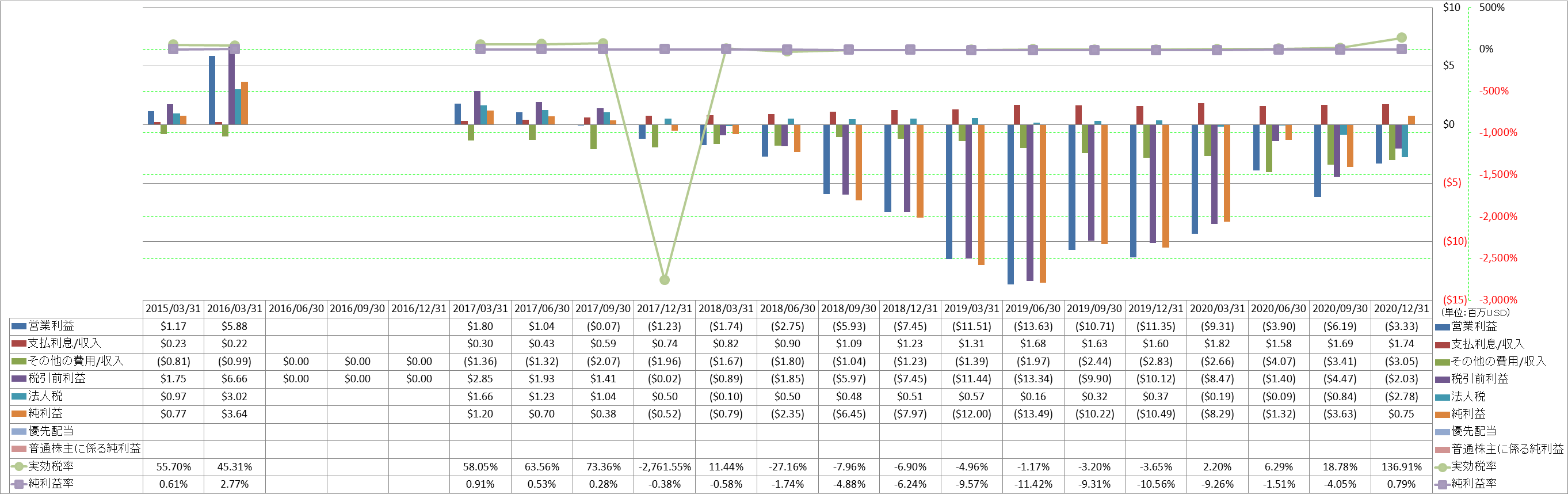
Task: Click the ($10) label on the dollar axis
Action: click(x=1455, y=241)
